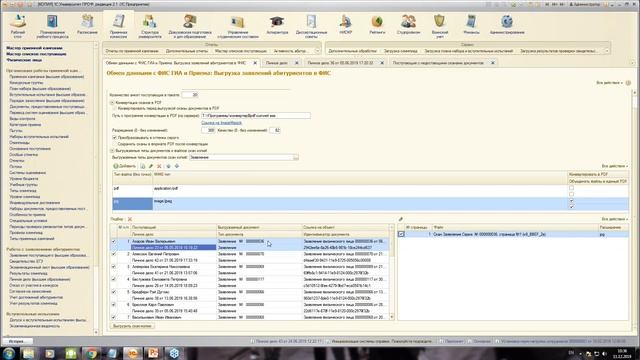Open the Рейтинги section
Screen dimensions: 640x360
[x=377, y=24]
